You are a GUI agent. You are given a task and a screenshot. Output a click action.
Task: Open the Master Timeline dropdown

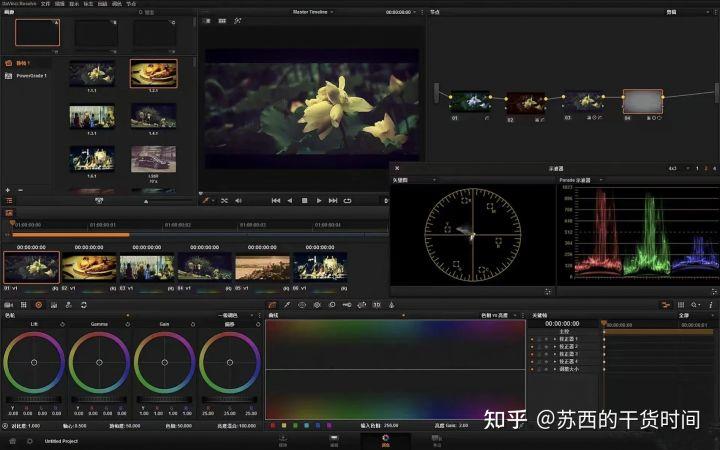[x=313, y=12]
